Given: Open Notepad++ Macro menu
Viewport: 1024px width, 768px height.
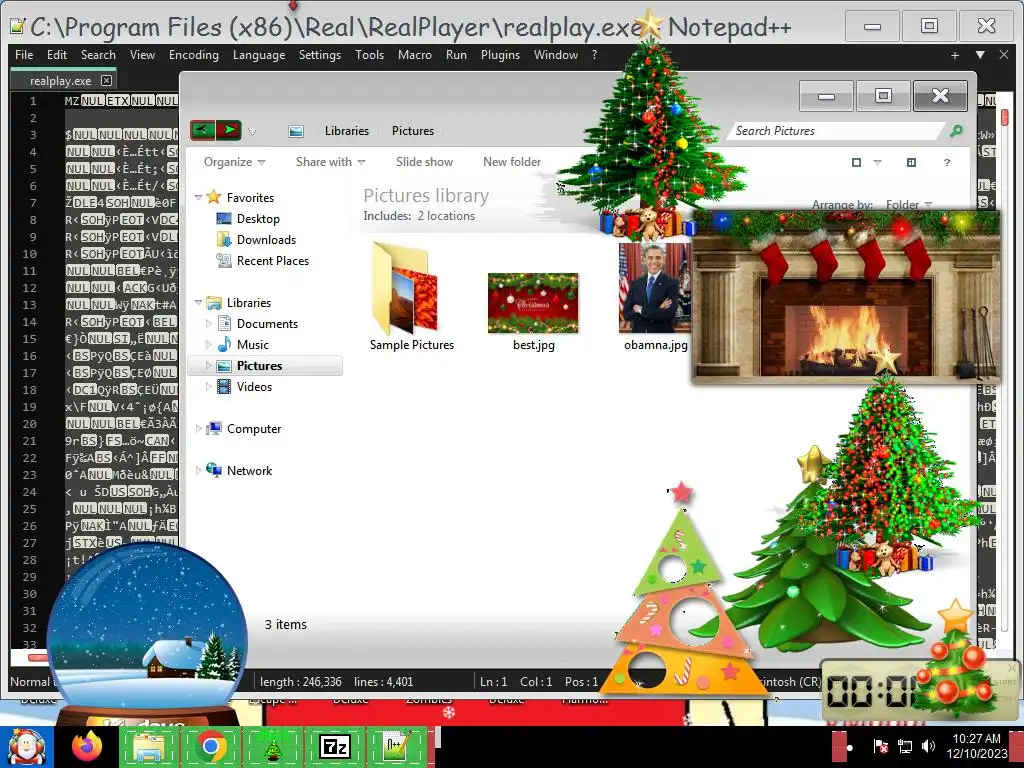Looking at the screenshot, I should click(415, 55).
